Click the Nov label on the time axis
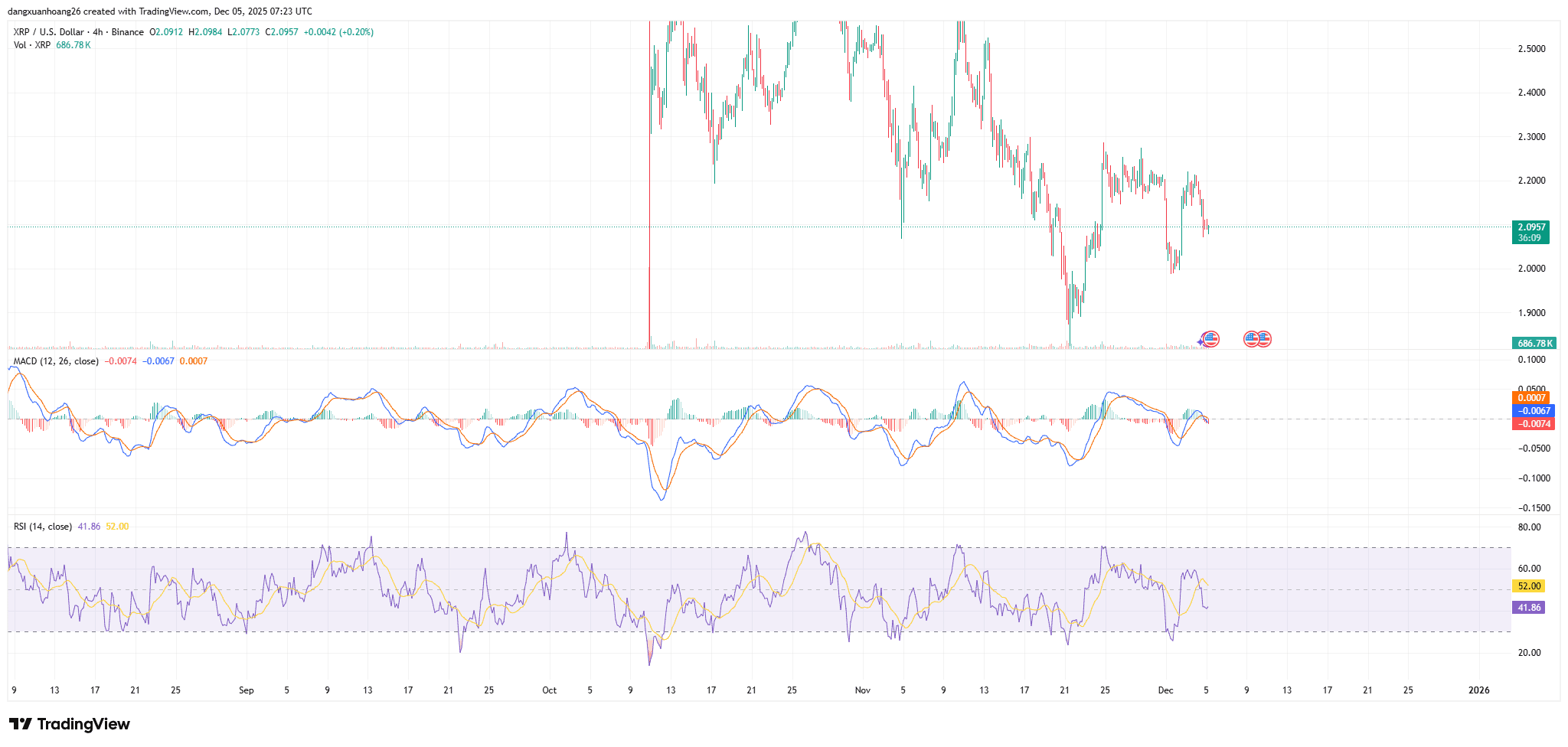 click(x=863, y=690)
